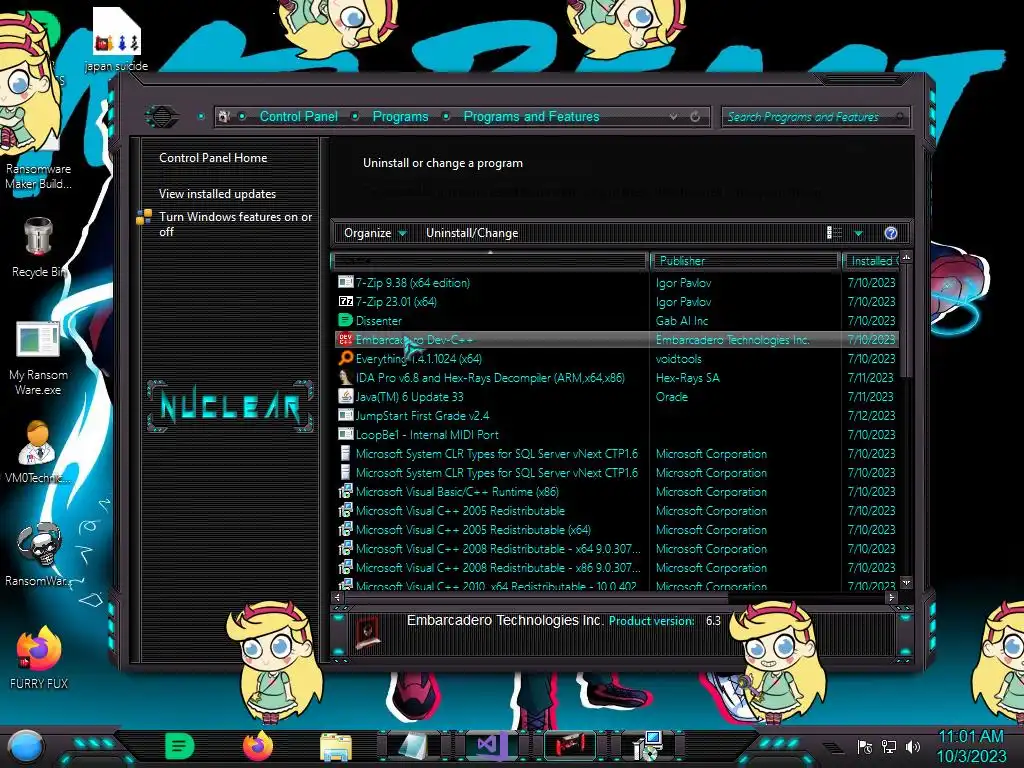Select Microsoft Visual C++ 2005 Redistributable row
Image resolution: width=1024 pixels, height=768 pixels.
coord(618,510)
